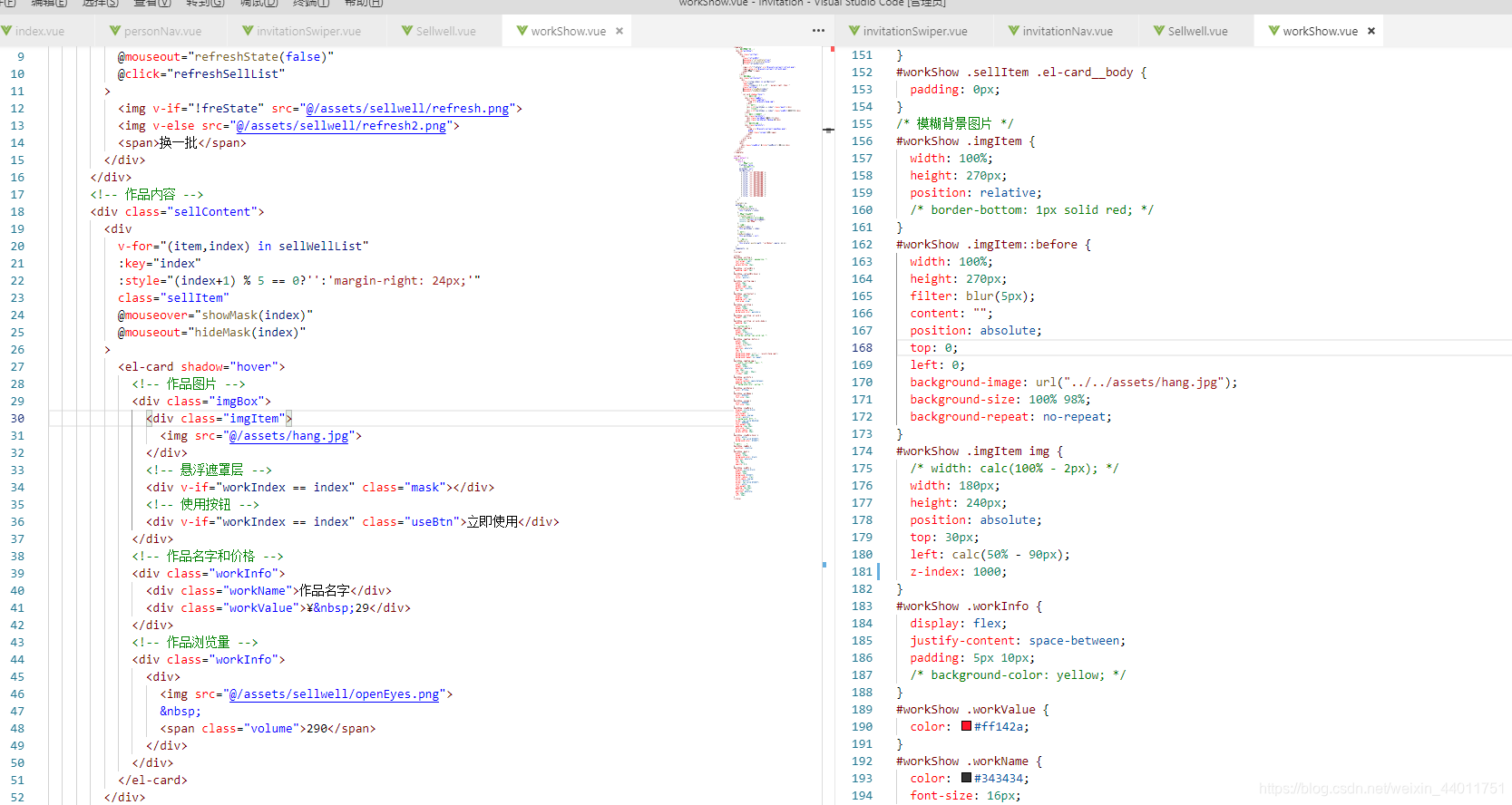
Task: Click the z-index: 1000 declaration
Action: tap(959, 572)
